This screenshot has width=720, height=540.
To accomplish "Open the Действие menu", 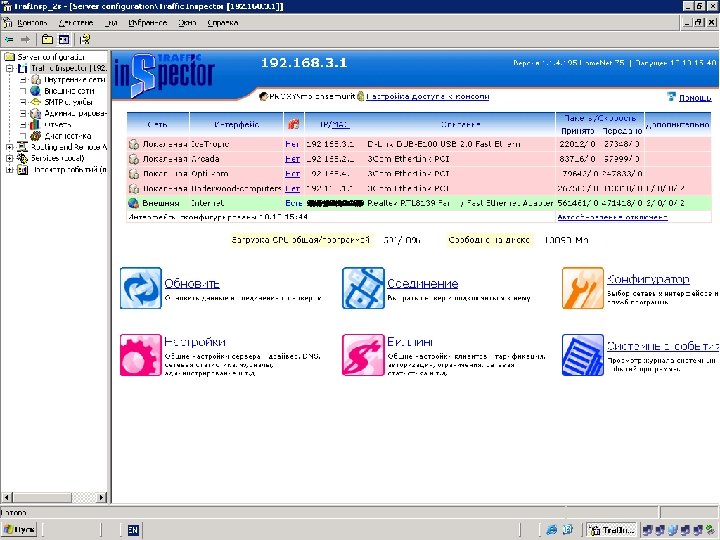I will (x=76, y=22).
